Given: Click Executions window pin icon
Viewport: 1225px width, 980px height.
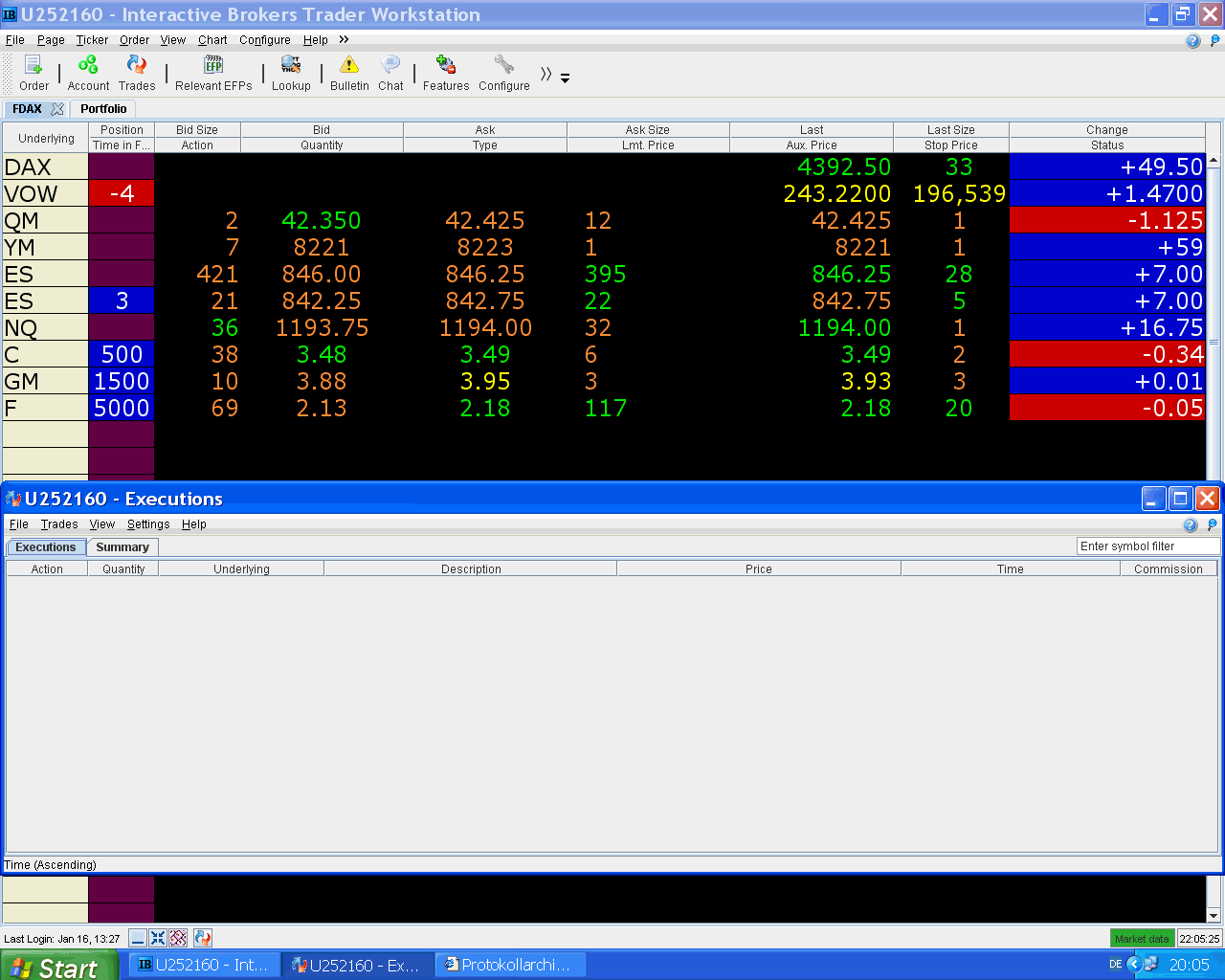Looking at the screenshot, I should [1212, 524].
